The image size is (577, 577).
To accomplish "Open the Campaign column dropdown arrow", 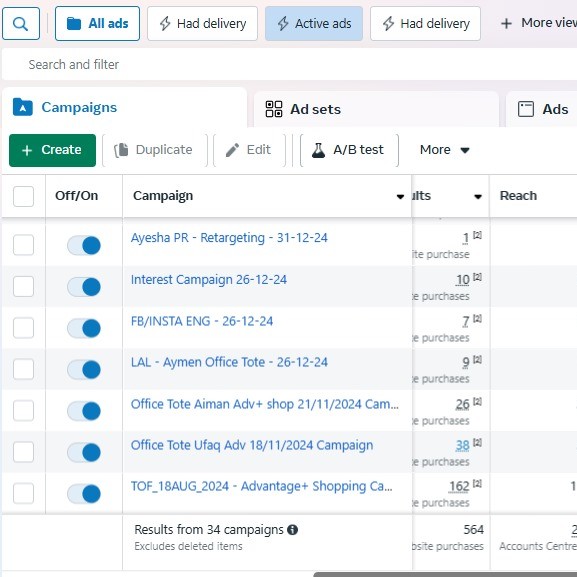I will pos(400,197).
